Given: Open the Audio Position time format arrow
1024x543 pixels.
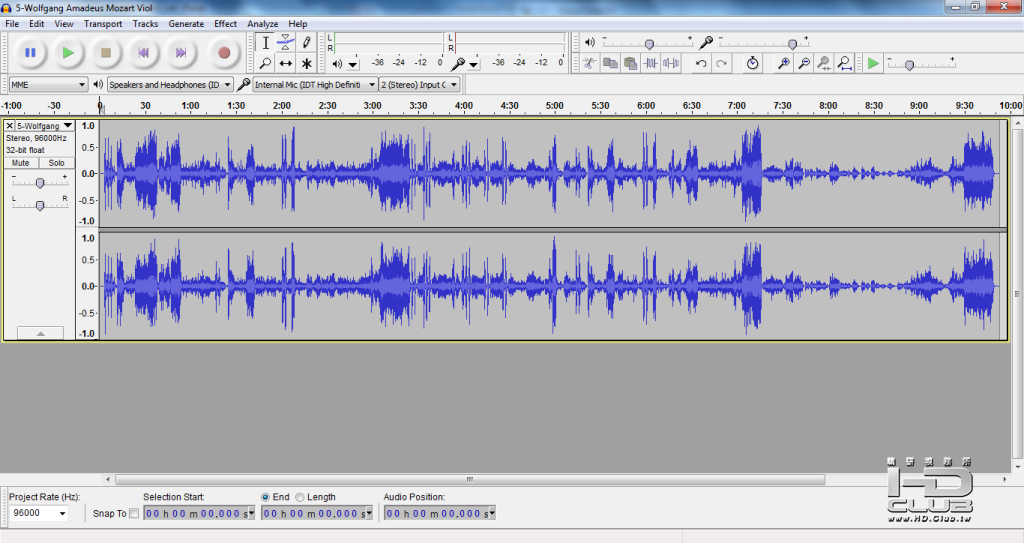Looking at the screenshot, I should point(492,514).
